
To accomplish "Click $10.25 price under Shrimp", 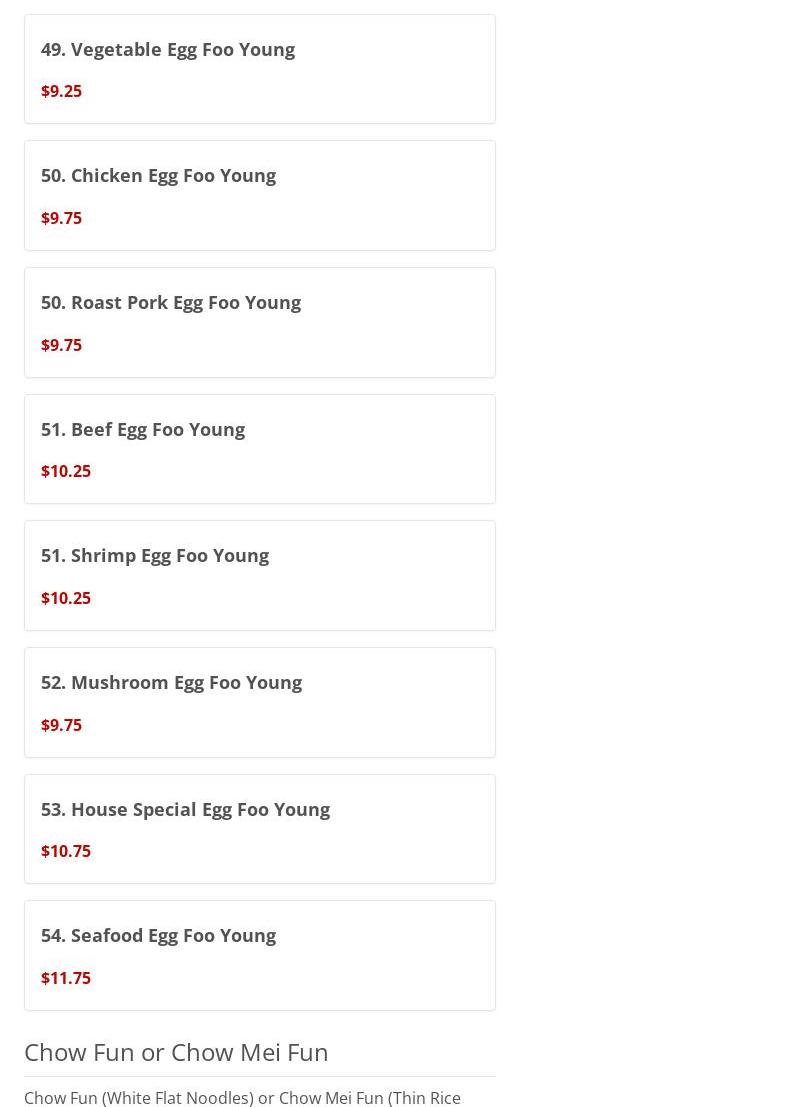I will tap(65, 598).
